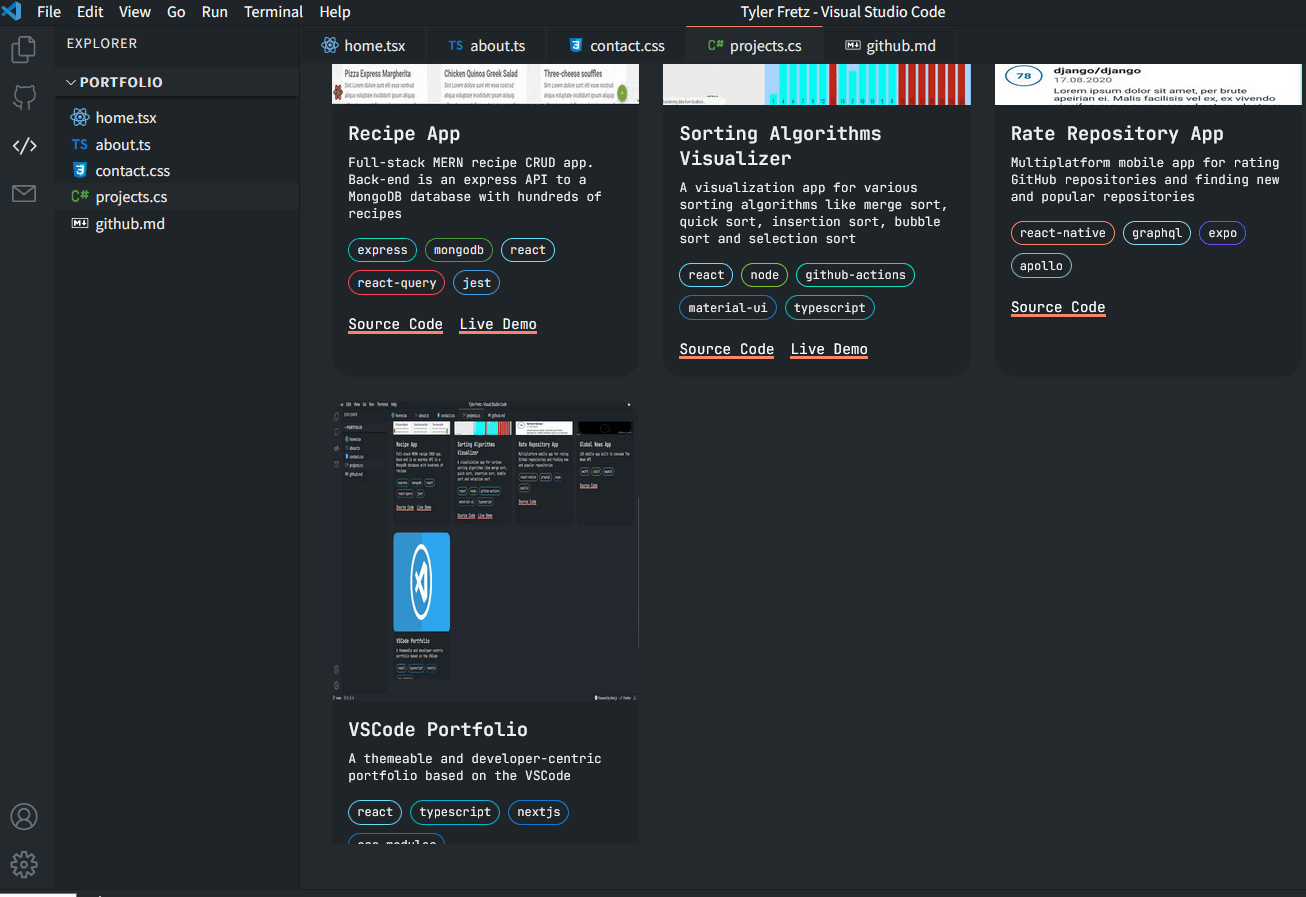Open github.md from the explorer
The width and height of the screenshot is (1306, 897).
[x=130, y=223]
